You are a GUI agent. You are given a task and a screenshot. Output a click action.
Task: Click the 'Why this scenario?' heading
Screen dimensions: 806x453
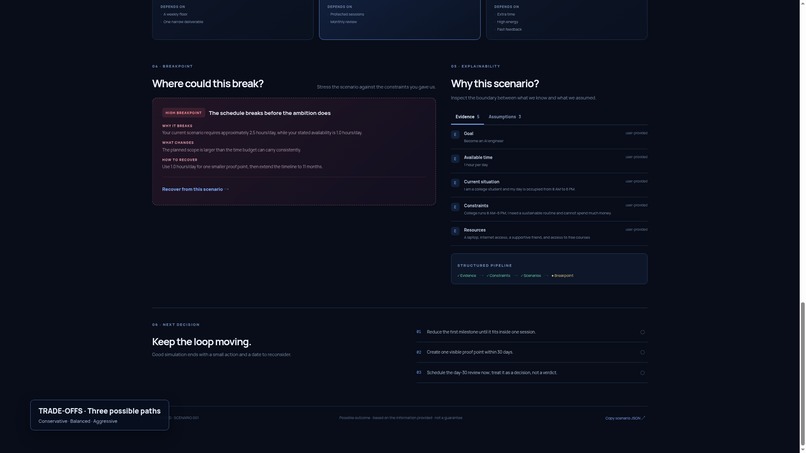click(494, 84)
